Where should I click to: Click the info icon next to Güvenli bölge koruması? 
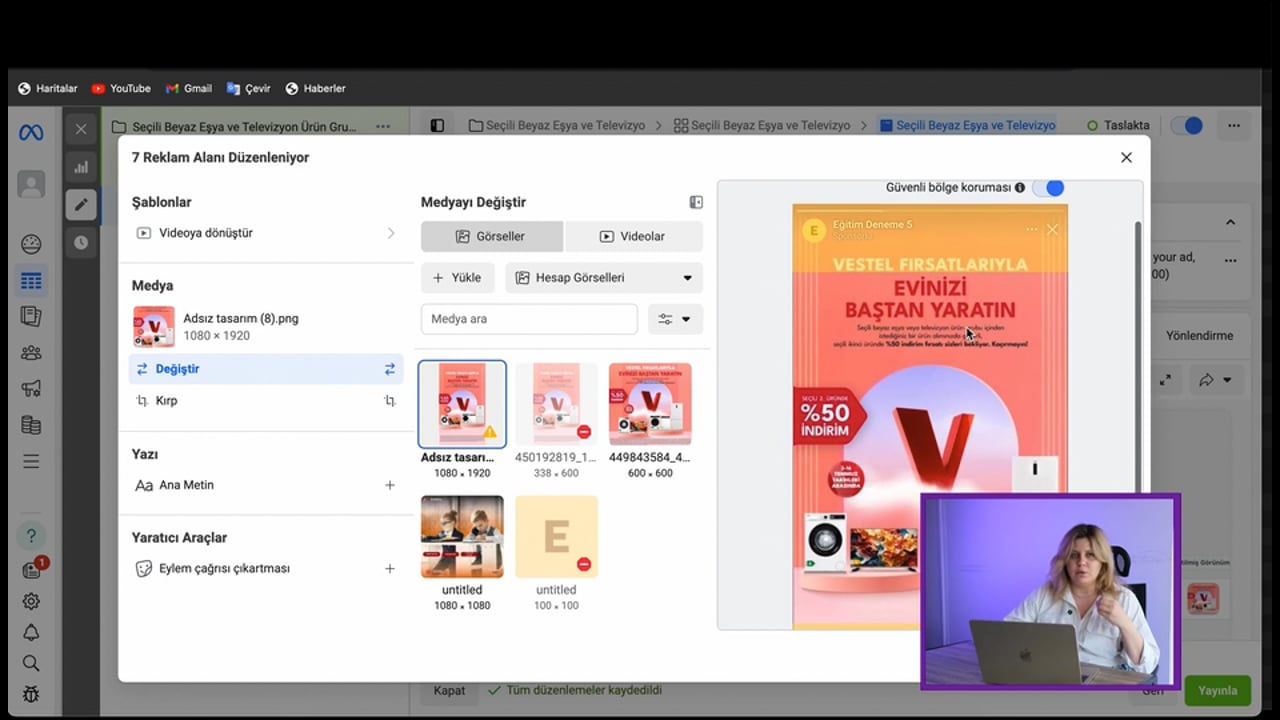pos(1020,187)
